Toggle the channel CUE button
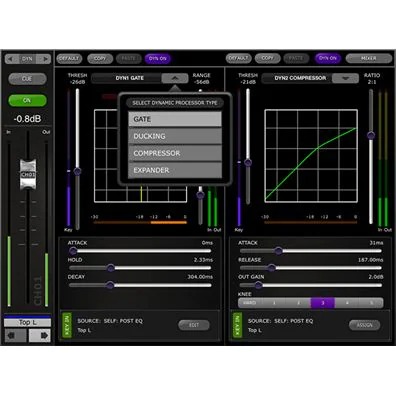 [27, 79]
